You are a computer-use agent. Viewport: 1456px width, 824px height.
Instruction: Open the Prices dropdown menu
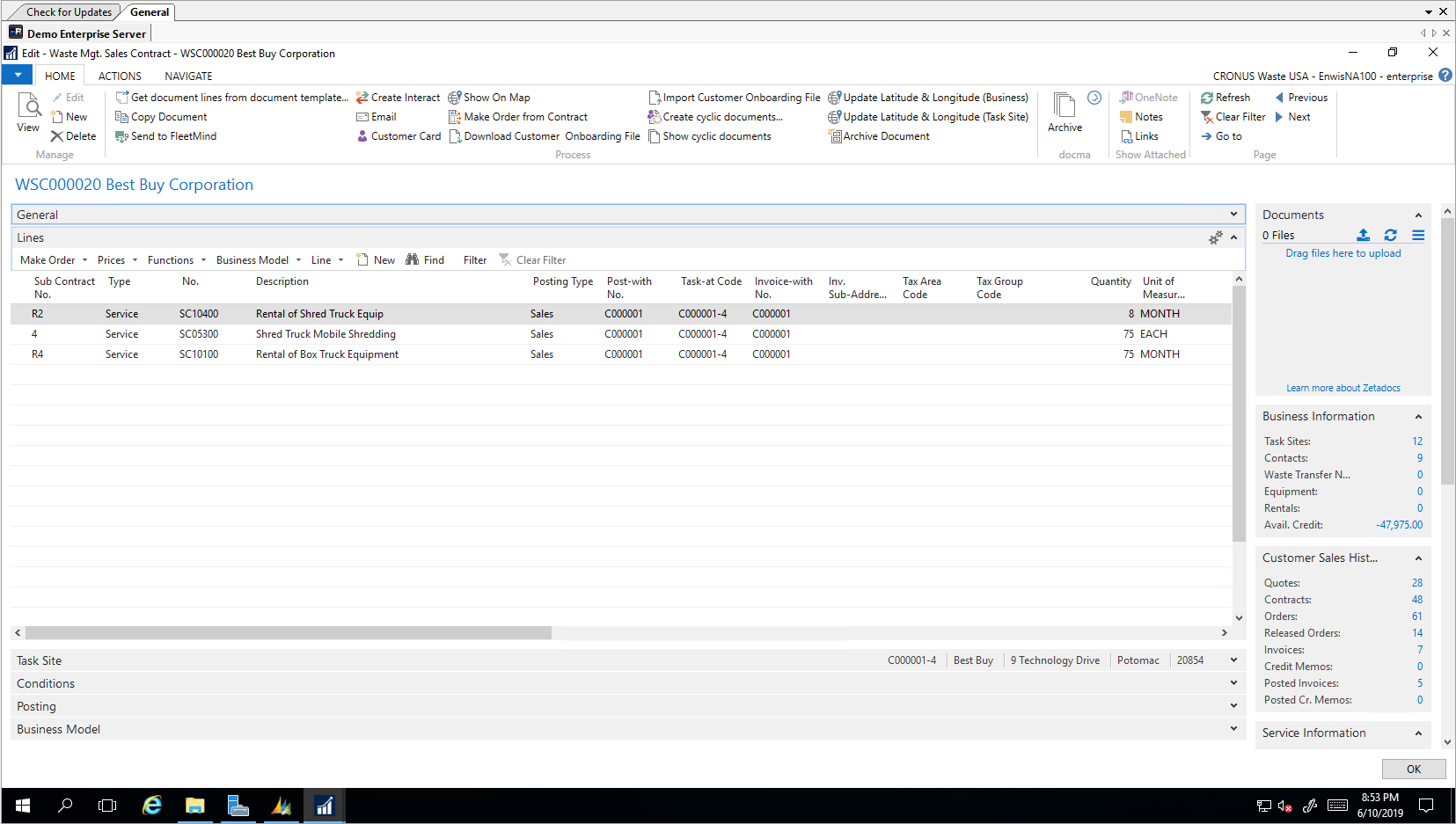click(x=117, y=260)
